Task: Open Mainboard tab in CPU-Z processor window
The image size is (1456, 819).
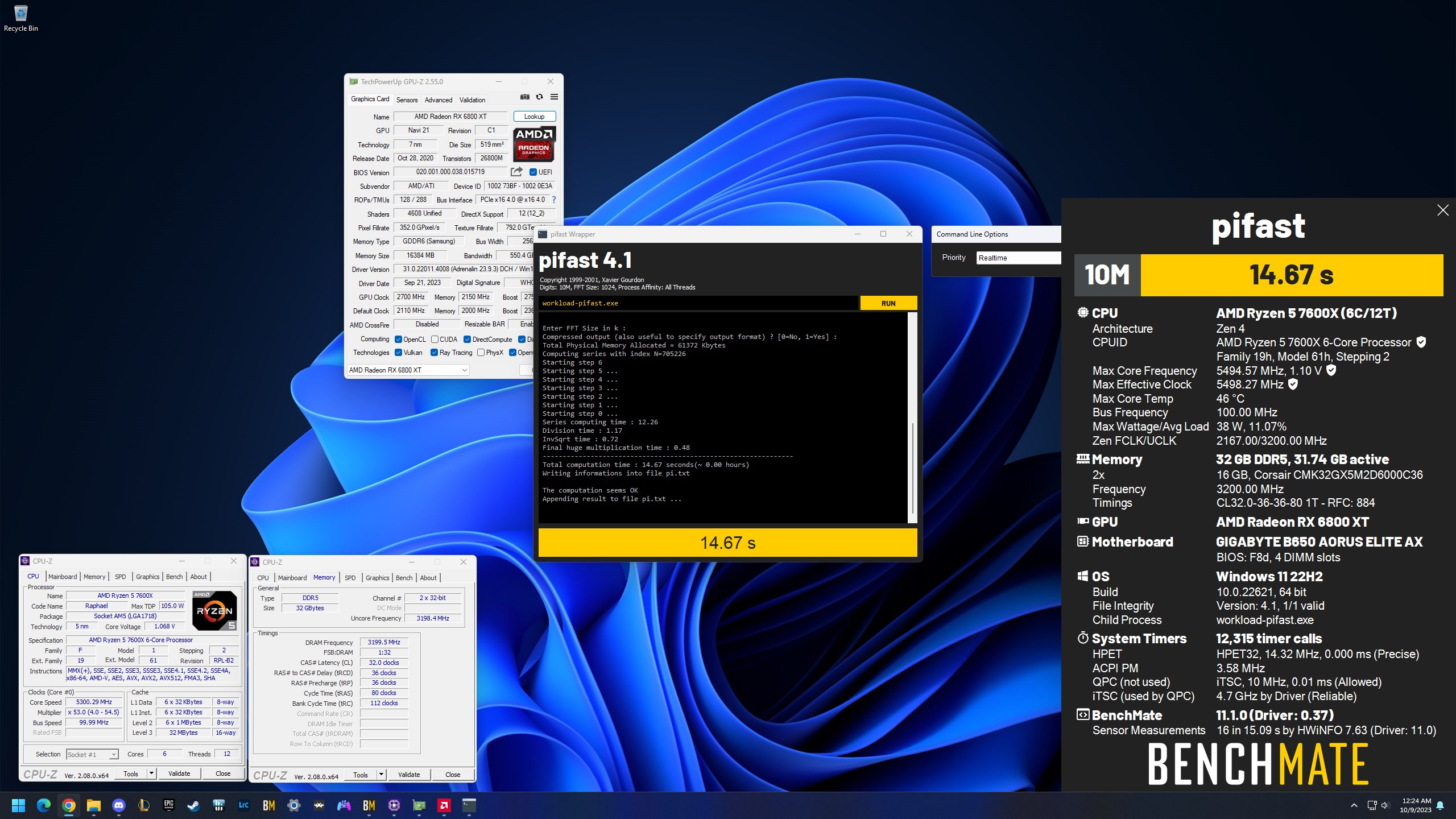Action: pos(63,577)
